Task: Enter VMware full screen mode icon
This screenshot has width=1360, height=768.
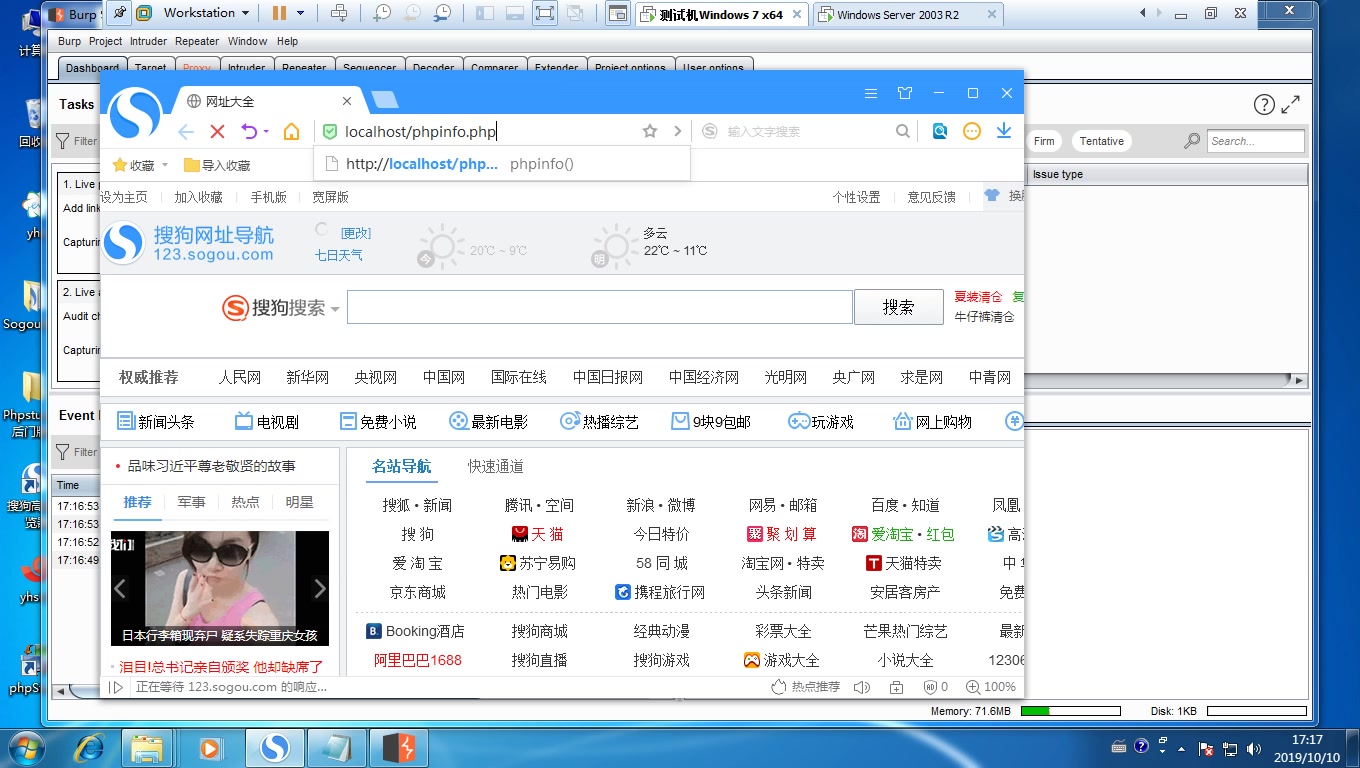Action: click(544, 13)
